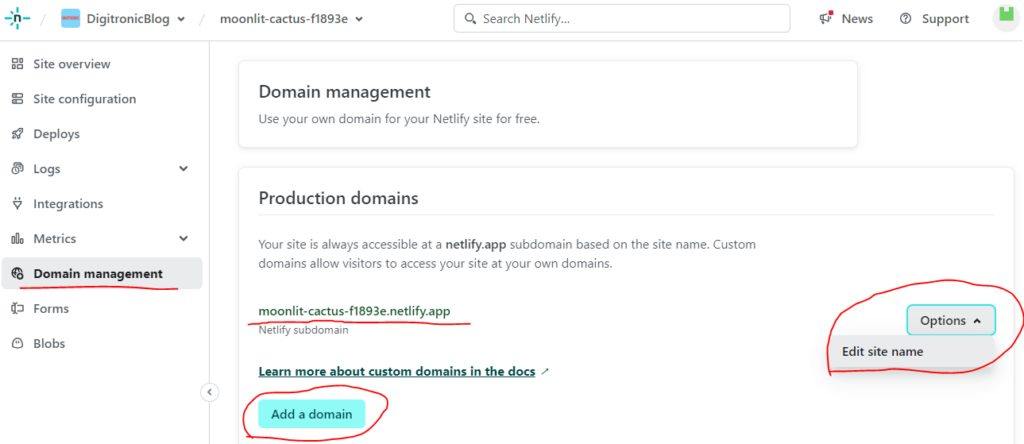Click the Production domains heading

pos(338,198)
